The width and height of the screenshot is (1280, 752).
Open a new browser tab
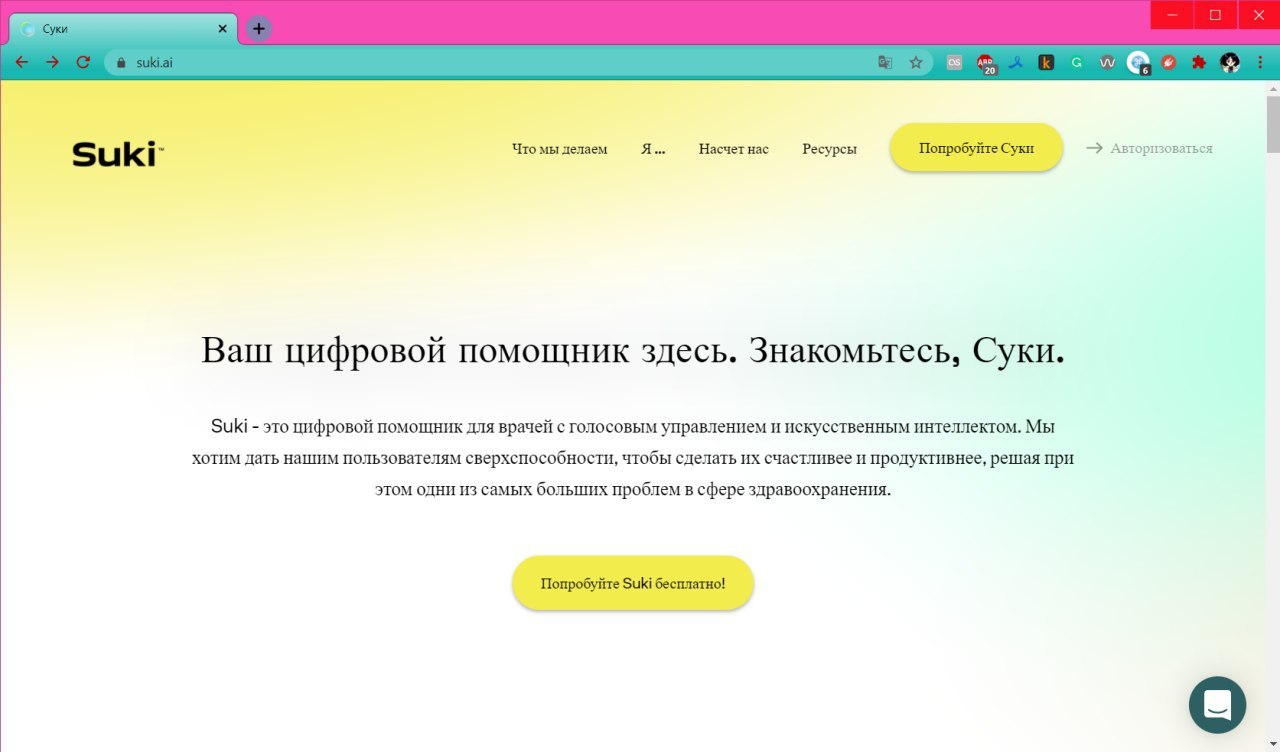pyautogui.click(x=259, y=28)
